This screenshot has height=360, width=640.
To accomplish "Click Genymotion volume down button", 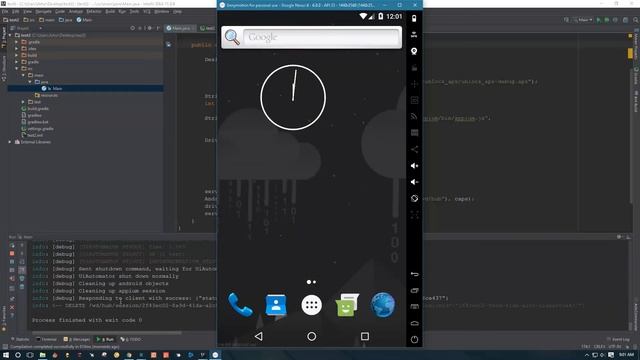I will tap(414, 182).
